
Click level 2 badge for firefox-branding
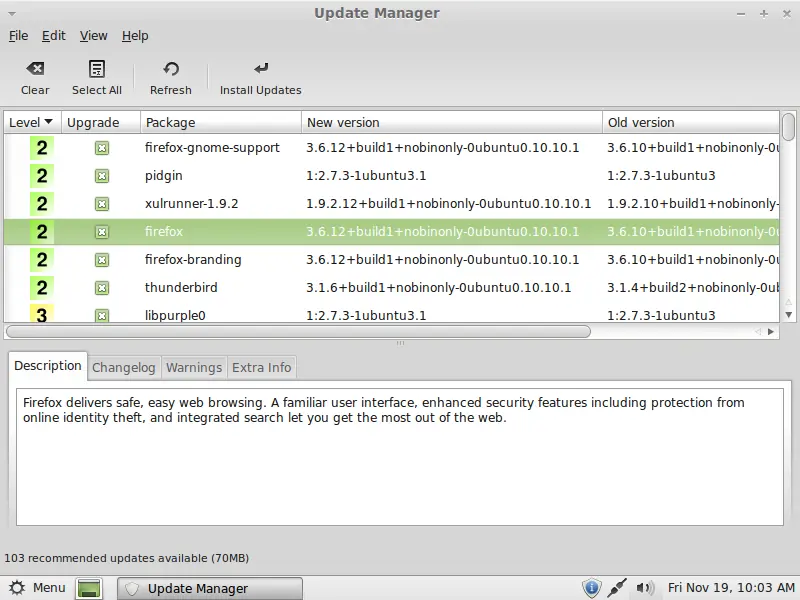(x=42, y=260)
